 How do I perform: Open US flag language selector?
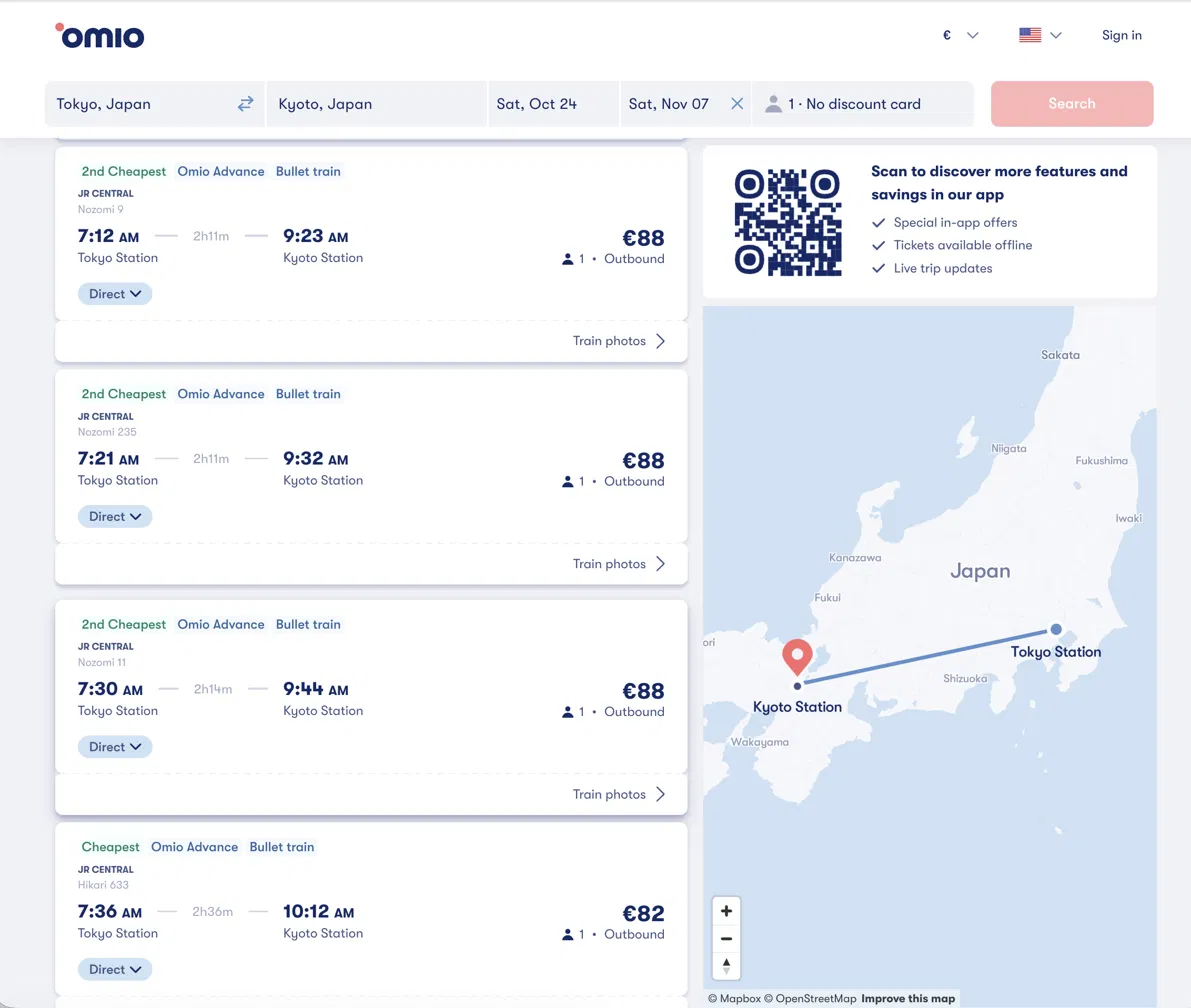tap(1040, 35)
